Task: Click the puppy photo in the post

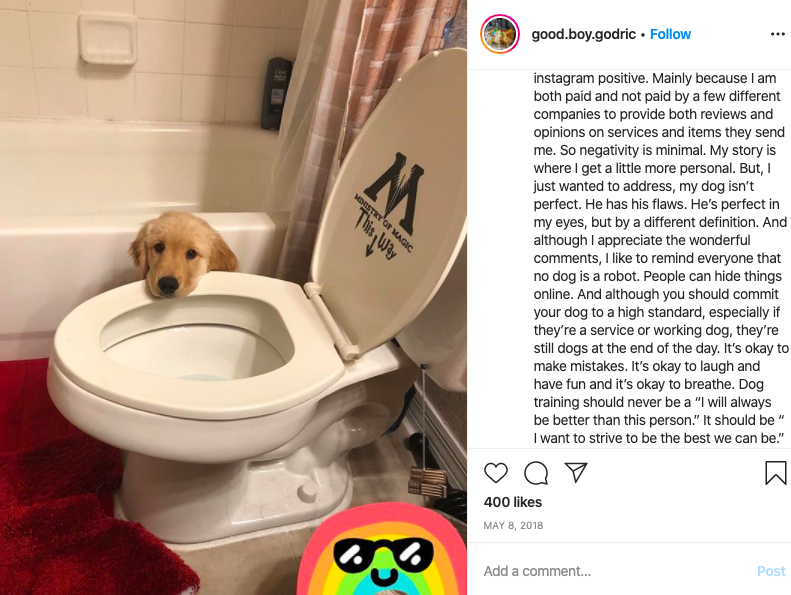Action: 233,298
